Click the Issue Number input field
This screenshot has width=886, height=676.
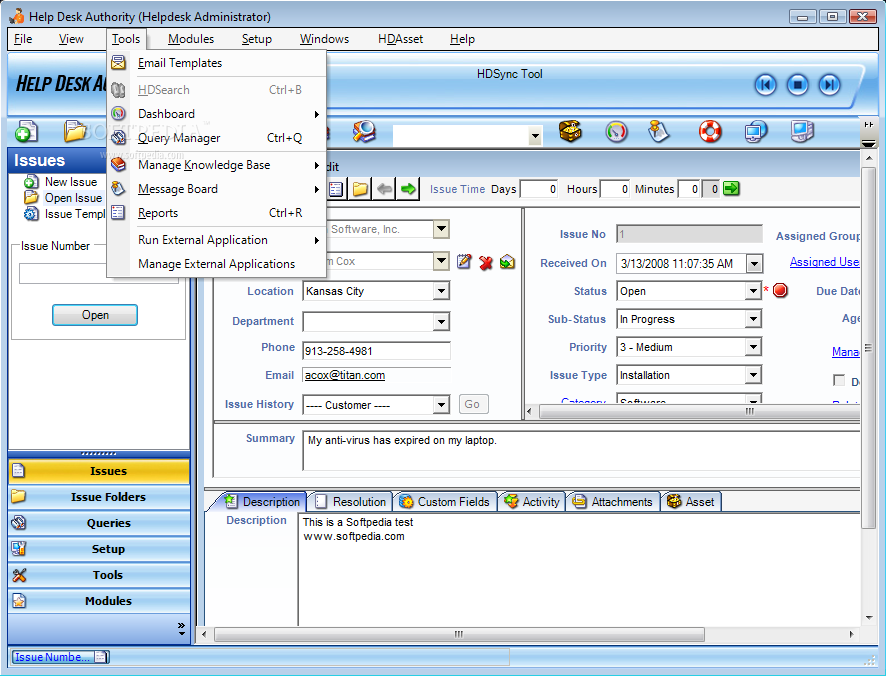99,274
